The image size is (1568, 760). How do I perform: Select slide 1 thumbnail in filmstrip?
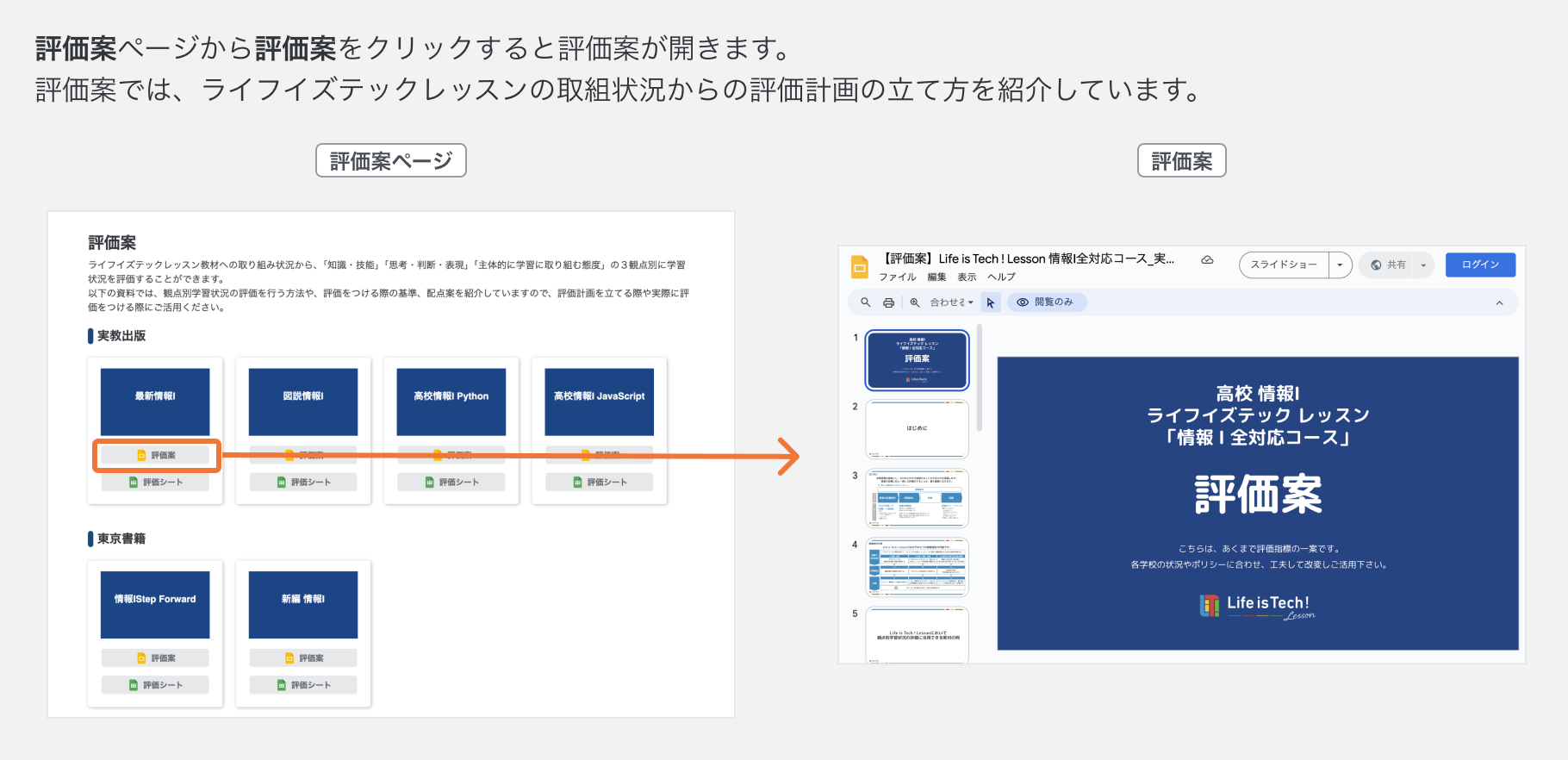pyautogui.click(x=917, y=360)
